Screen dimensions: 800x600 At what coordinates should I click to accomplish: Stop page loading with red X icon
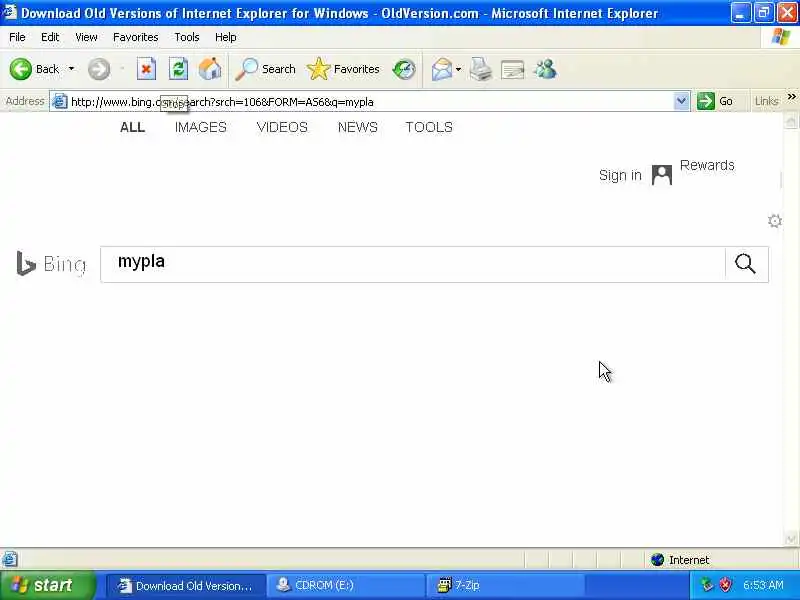[146, 69]
